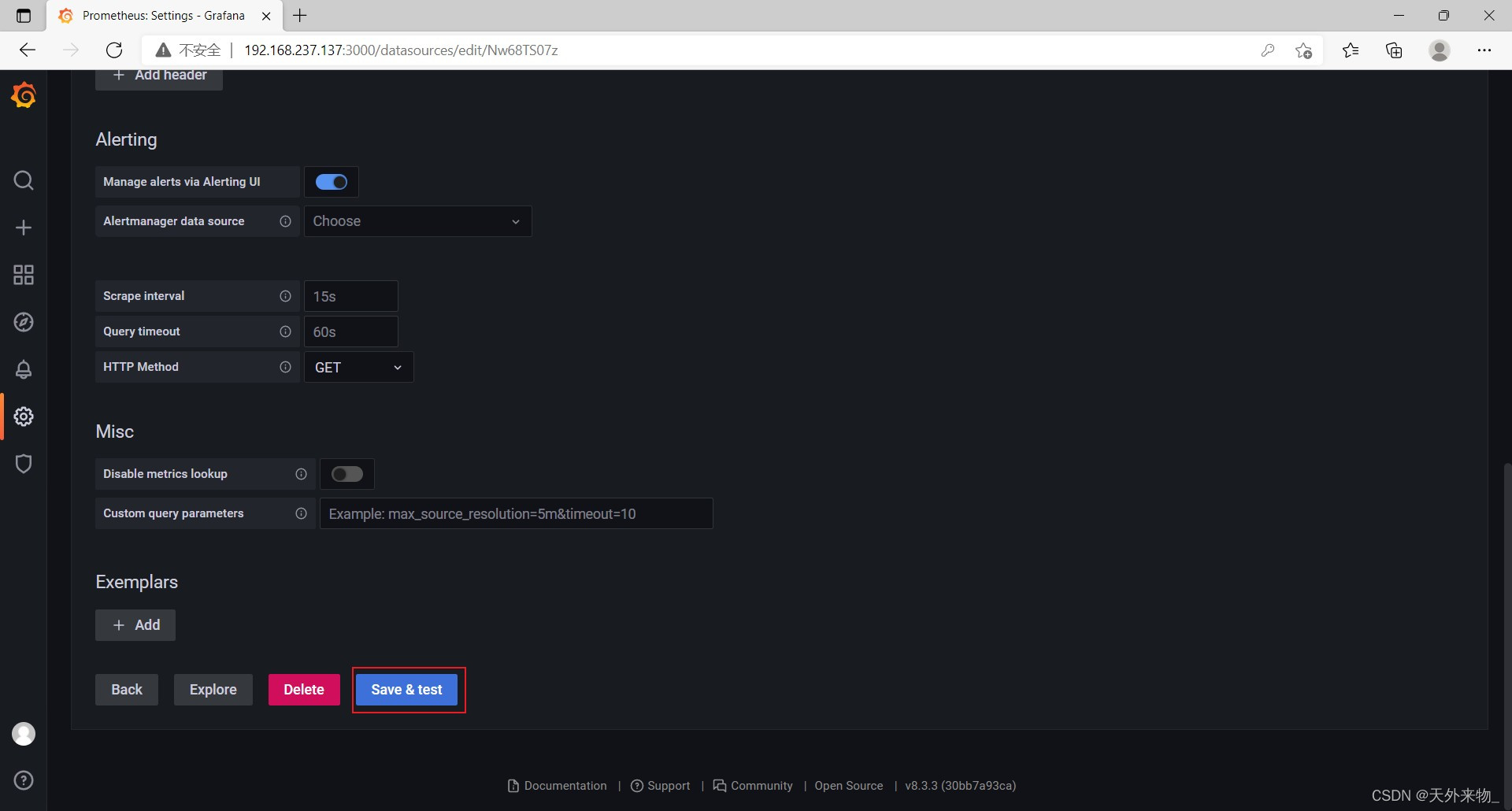Reload the page with refresh icon
This screenshot has height=811, width=1512.
pyautogui.click(x=114, y=50)
